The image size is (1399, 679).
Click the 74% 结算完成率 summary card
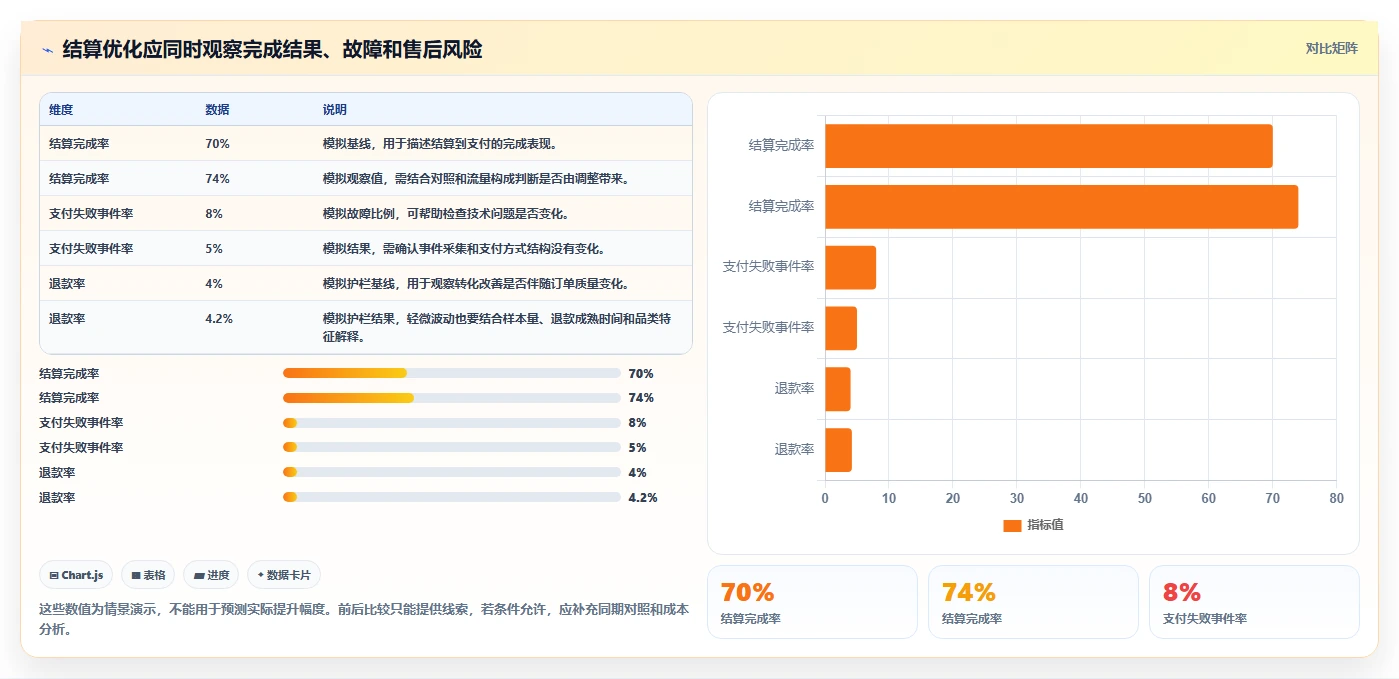click(1033, 602)
